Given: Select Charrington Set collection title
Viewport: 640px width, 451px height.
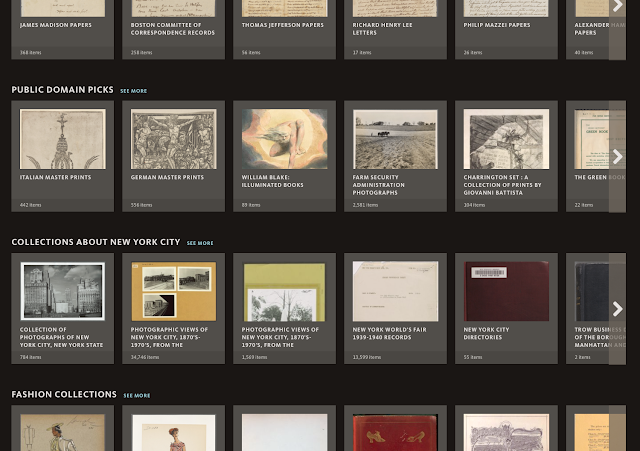Looking at the screenshot, I should (502, 185).
